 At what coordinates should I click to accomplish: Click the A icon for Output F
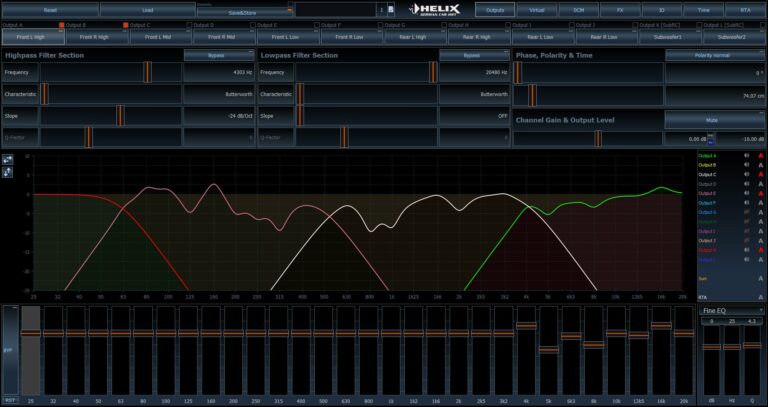(761, 203)
